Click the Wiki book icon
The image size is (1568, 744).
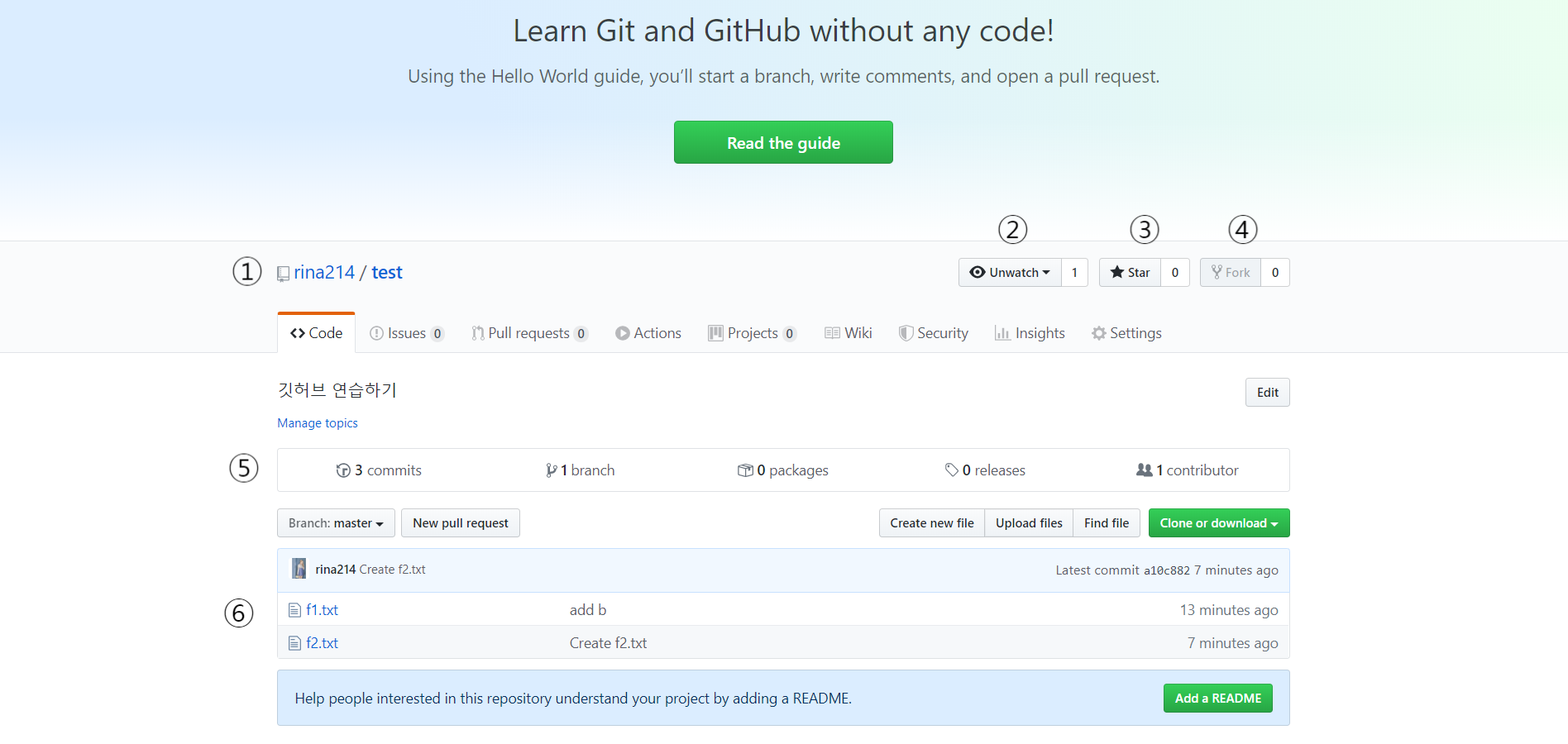[832, 333]
